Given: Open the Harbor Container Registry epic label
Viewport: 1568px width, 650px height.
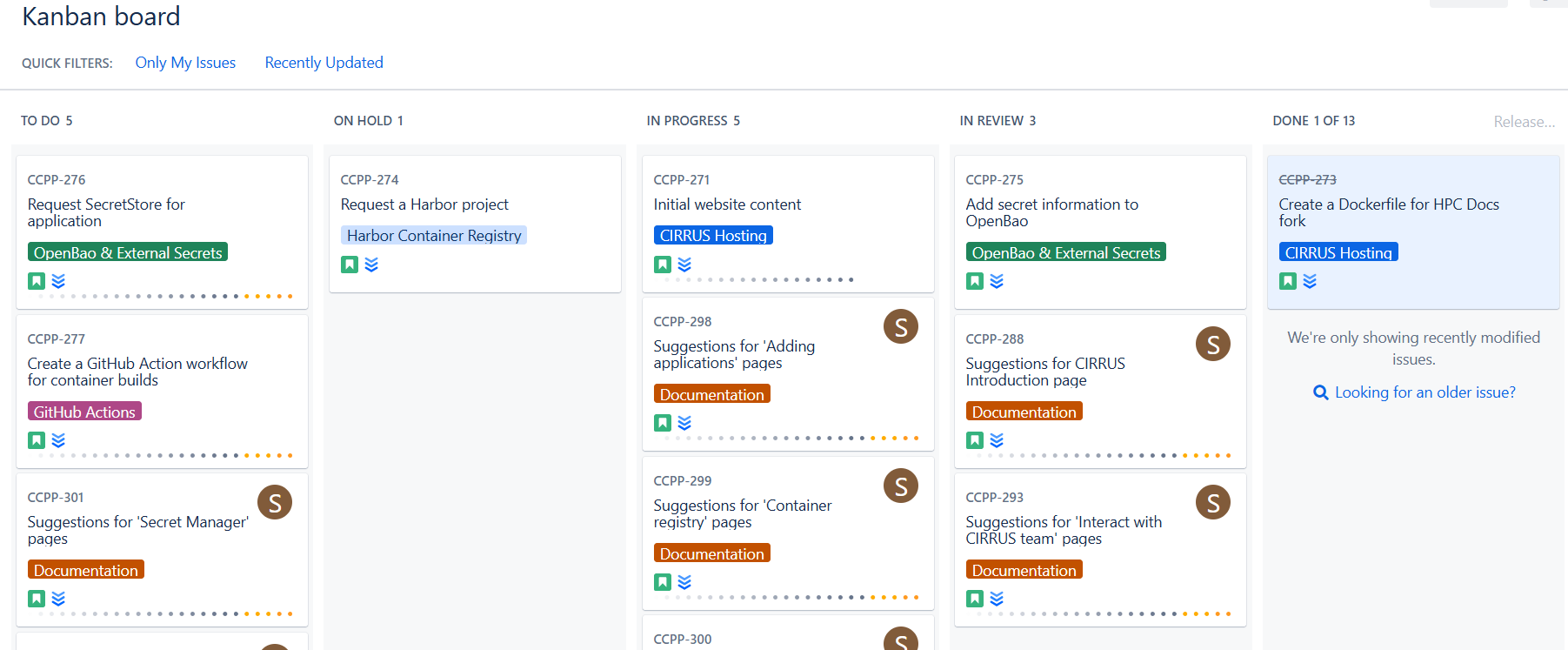Looking at the screenshot, I should pos(434,236).
